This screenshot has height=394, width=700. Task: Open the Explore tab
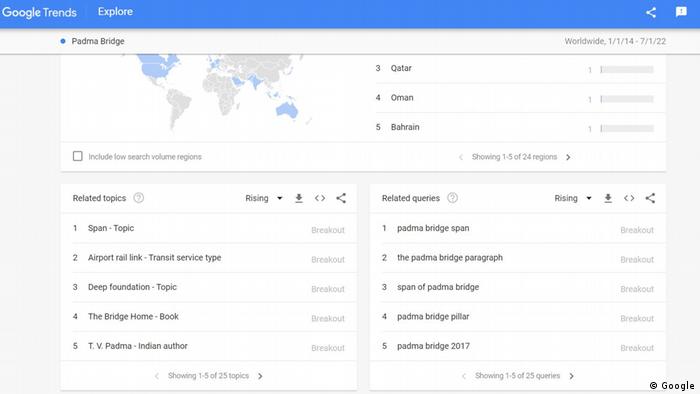pyautogui.click(x=115, y=12)
